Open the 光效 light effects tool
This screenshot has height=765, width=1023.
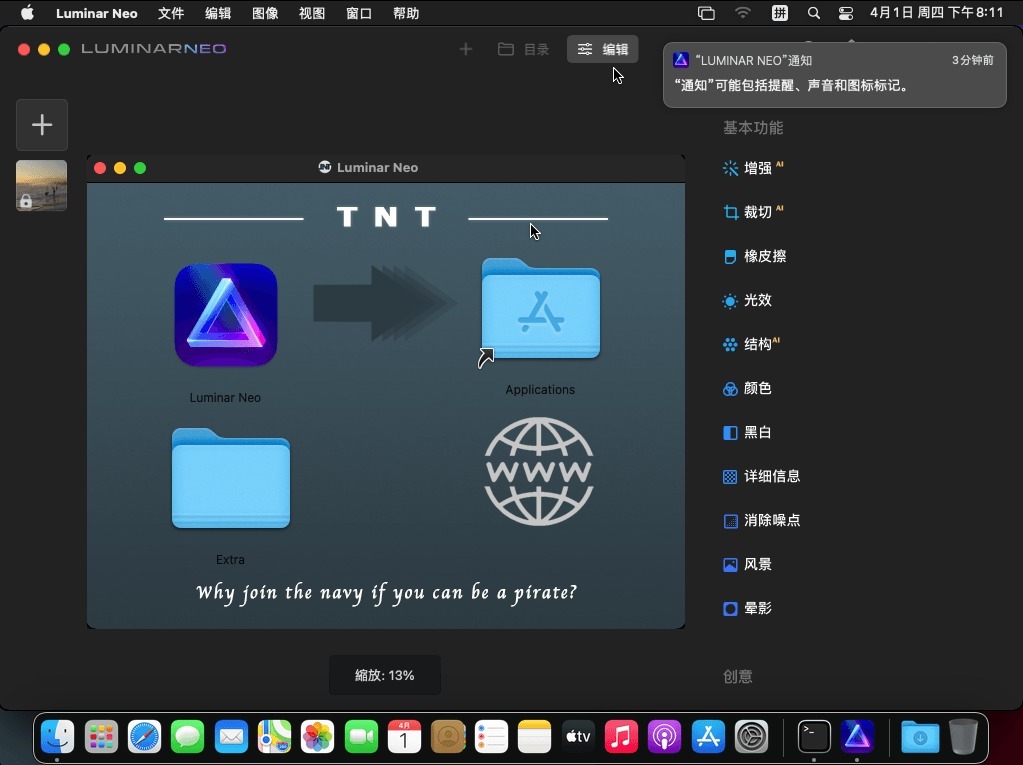click(747, 300)
